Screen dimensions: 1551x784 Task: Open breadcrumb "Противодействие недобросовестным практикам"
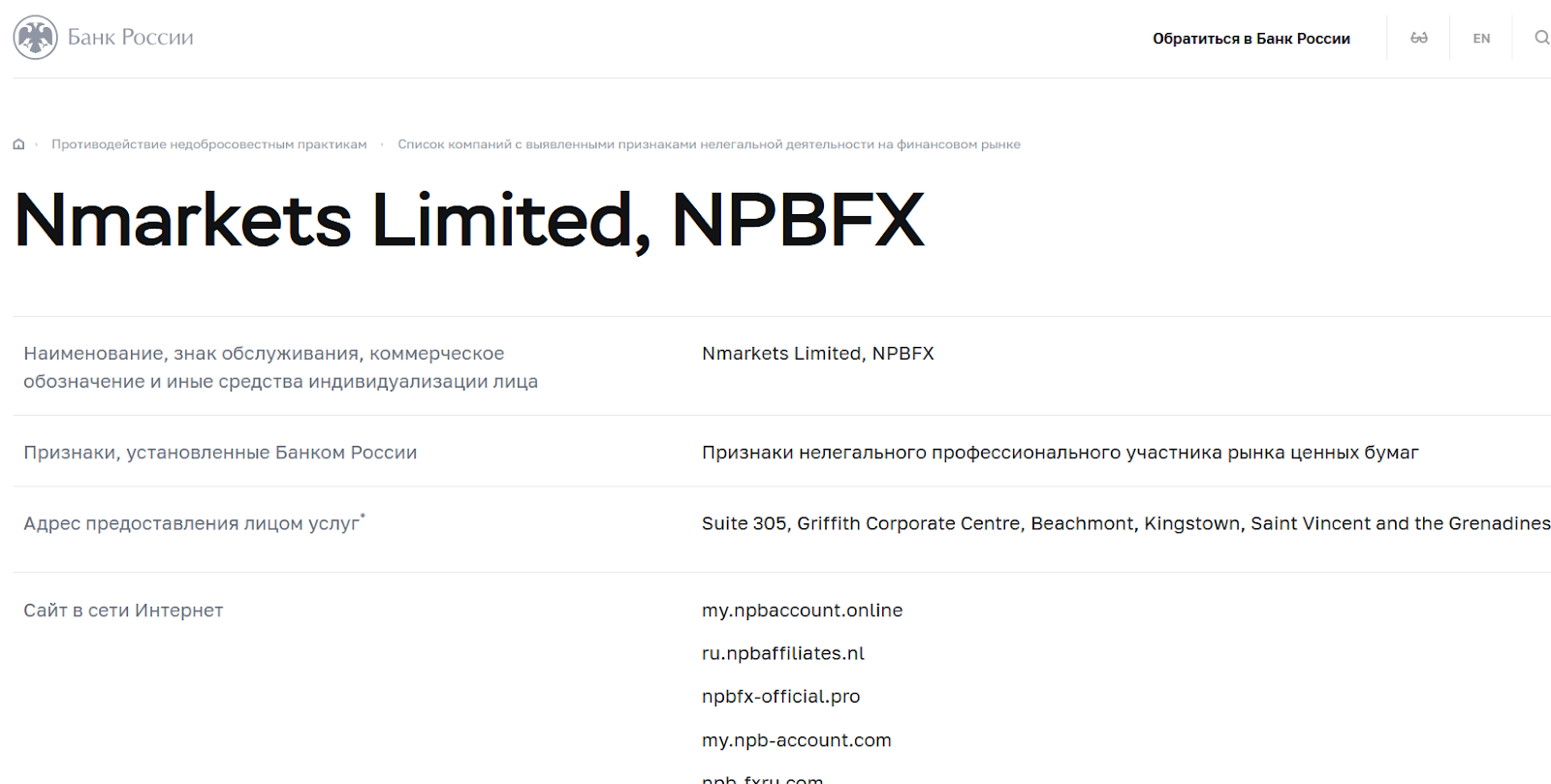coord(209,144)
